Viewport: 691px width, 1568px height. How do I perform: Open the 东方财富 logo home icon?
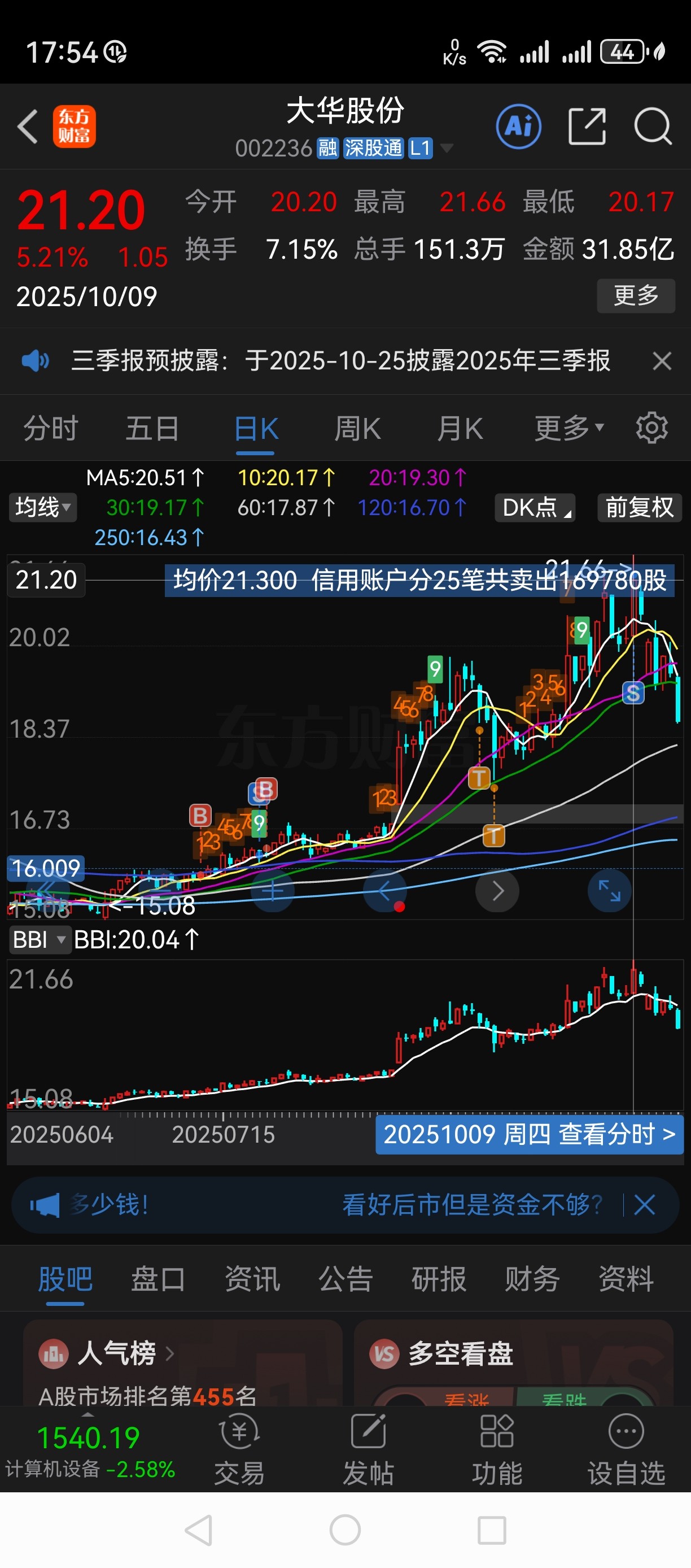(74, 127)
